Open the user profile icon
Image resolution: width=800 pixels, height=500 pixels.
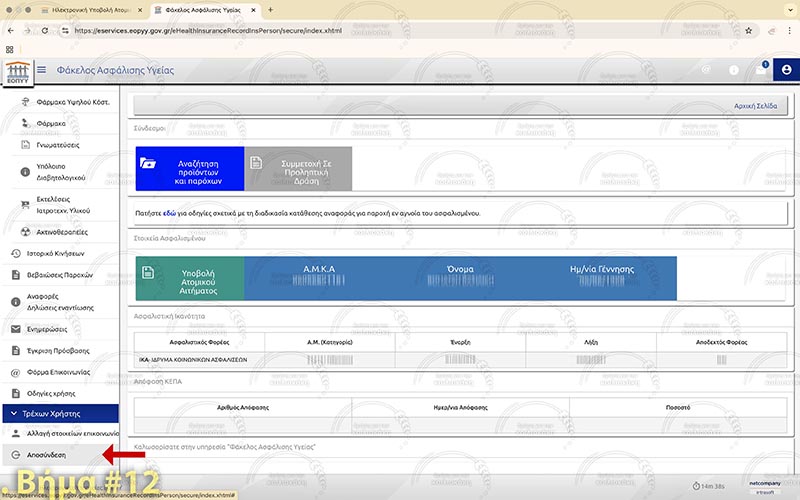(x=786, y=70)
